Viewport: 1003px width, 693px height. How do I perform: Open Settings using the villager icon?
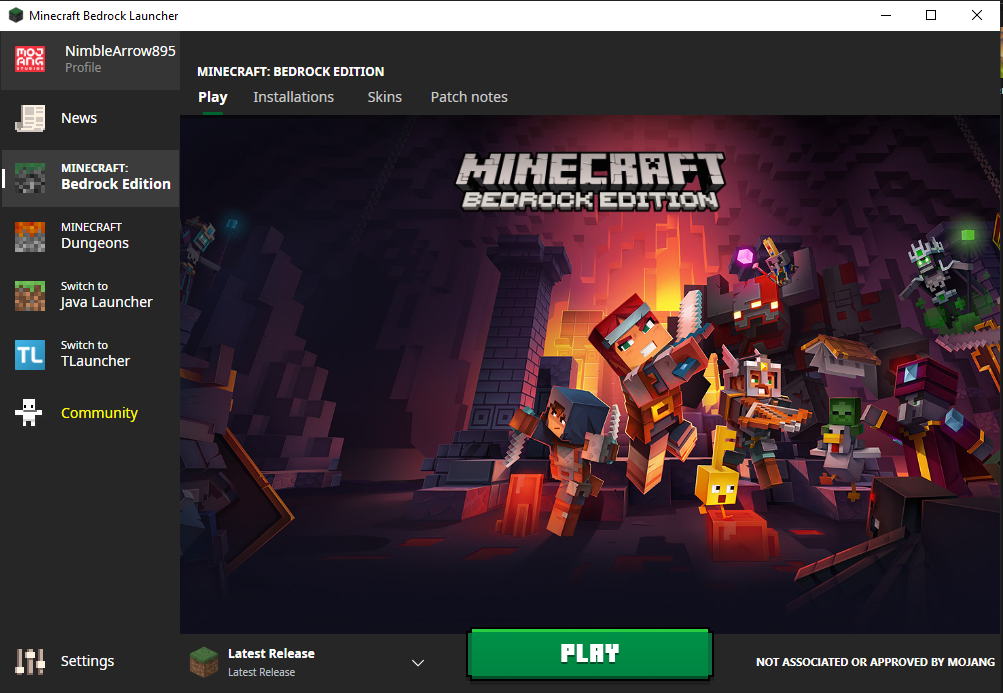coord(29,661)
